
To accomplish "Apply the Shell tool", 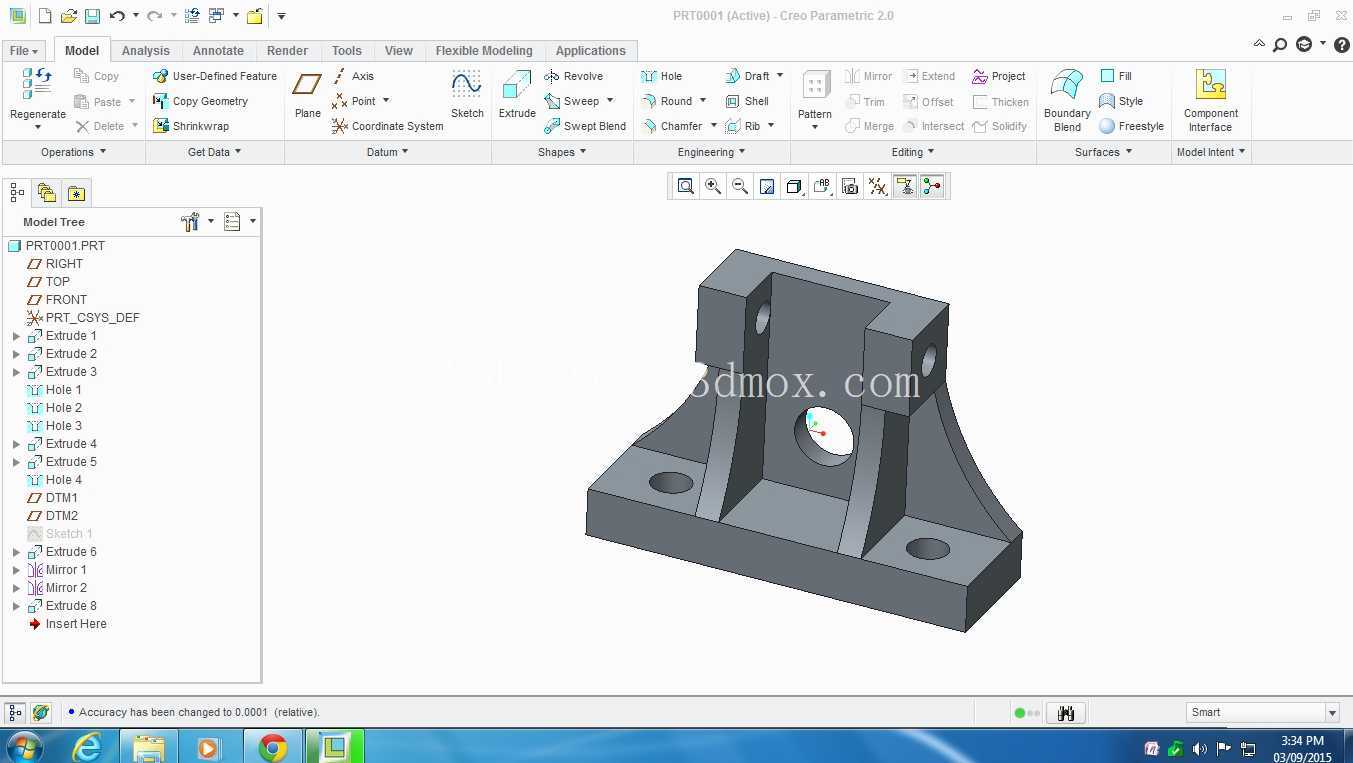I will point(747,101).
